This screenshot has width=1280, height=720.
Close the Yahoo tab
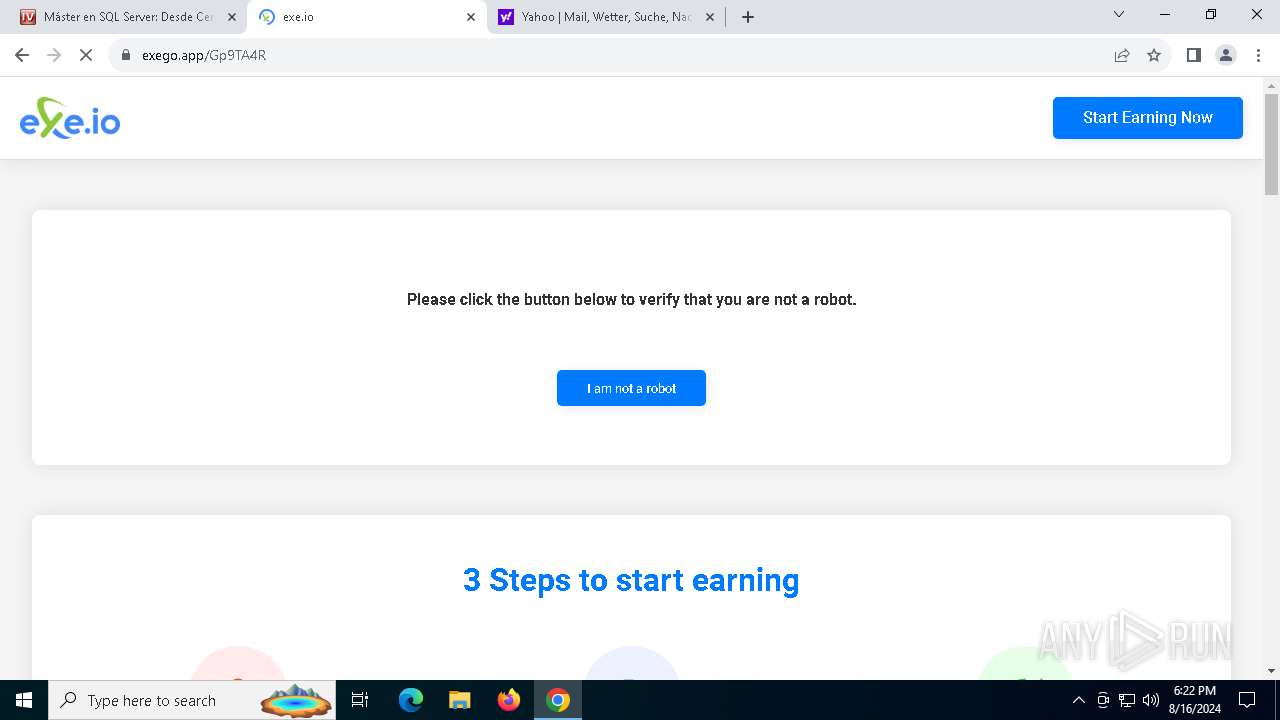(x=710, y=17)
